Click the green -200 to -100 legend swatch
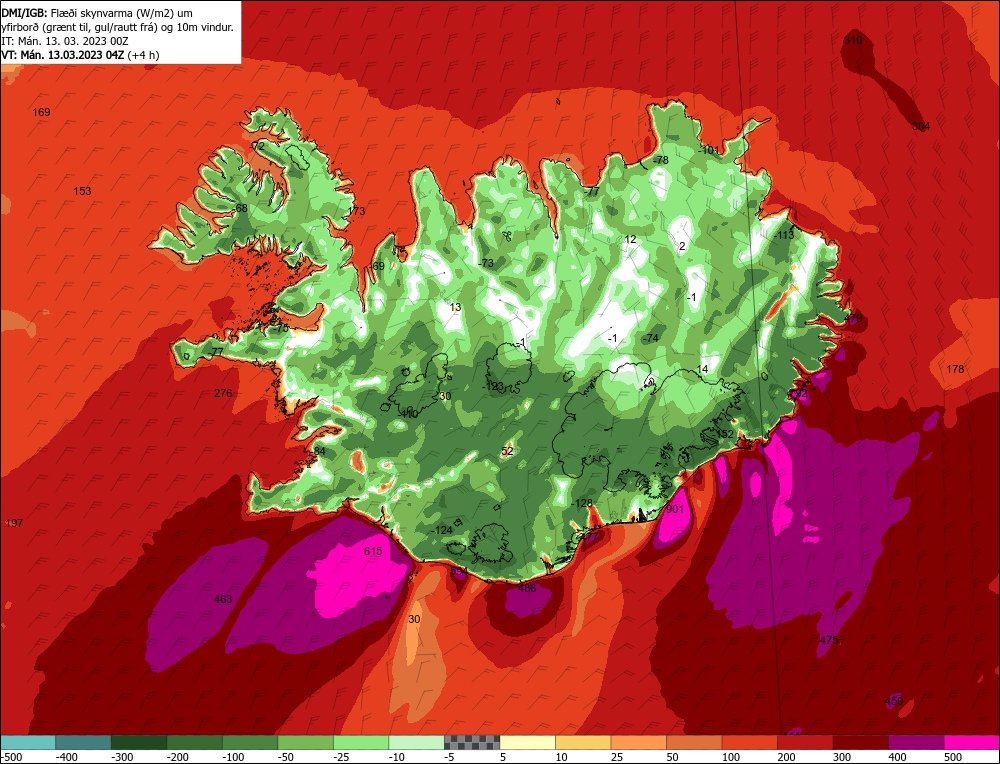Image resolution: width=1000 pixels, height=764 pixels. coord(195,742)
